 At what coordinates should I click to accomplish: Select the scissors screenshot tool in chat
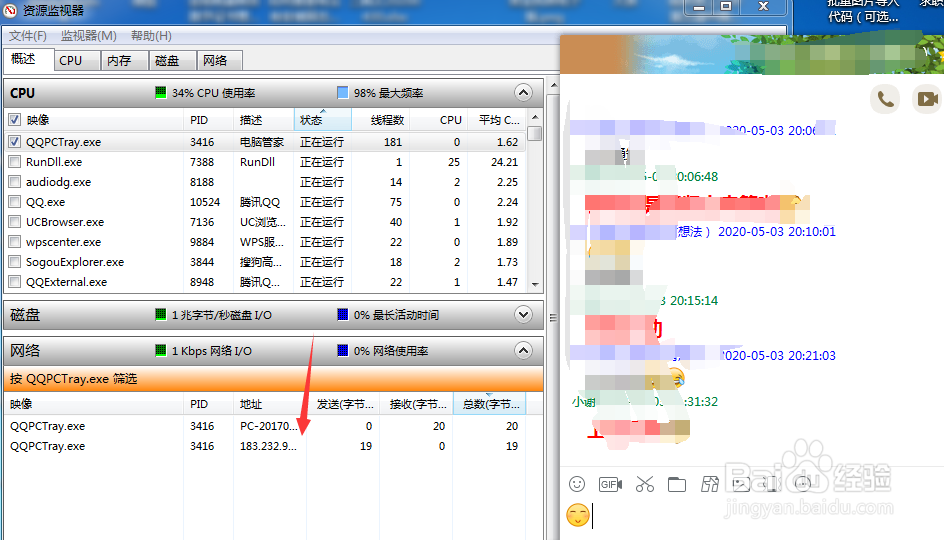[645, 484]
